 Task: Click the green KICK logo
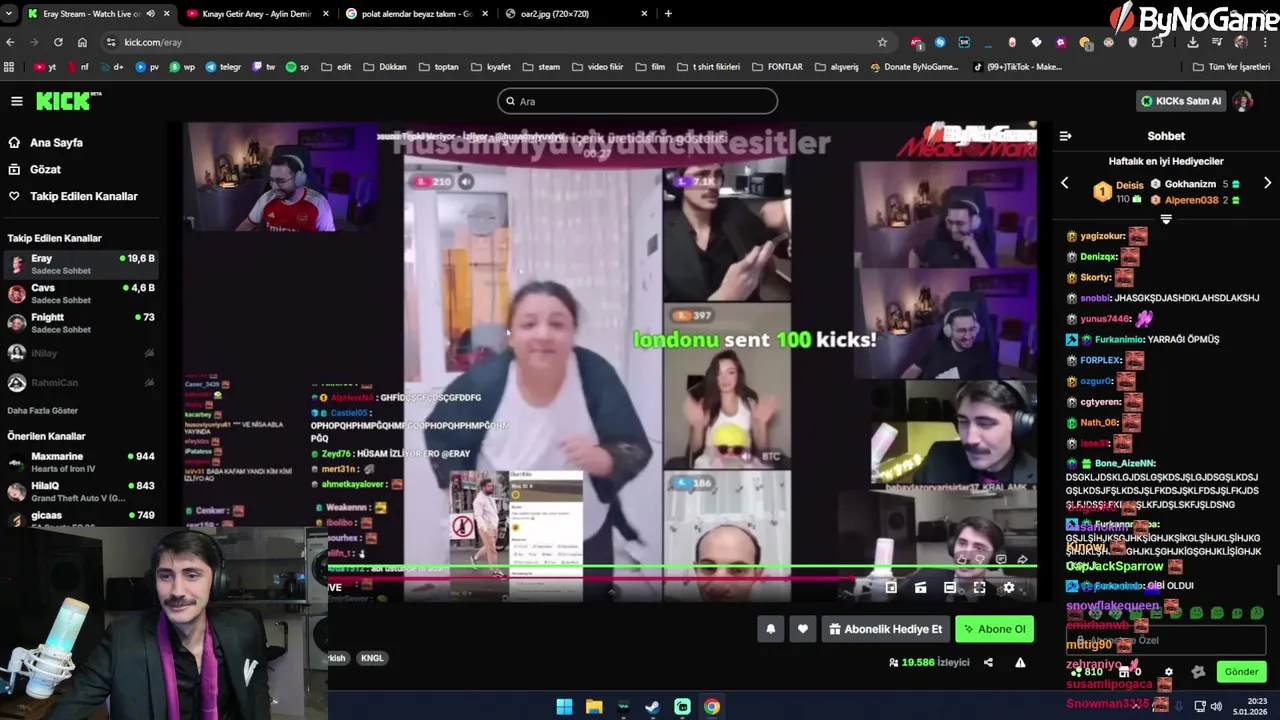pyautogui.click(x=68, y=101)
